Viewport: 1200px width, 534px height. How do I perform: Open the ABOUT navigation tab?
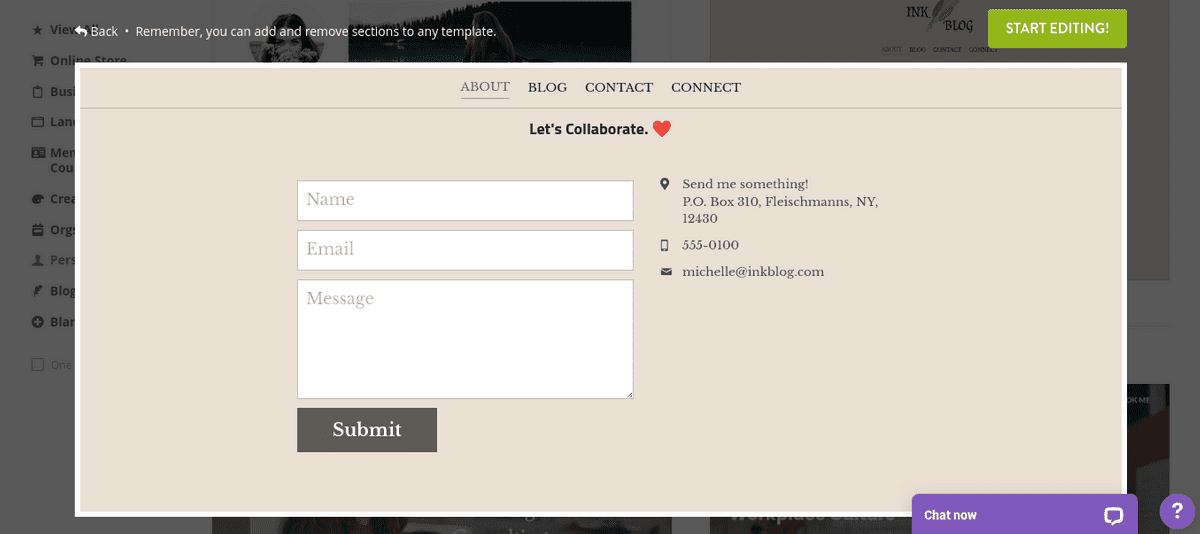(x=485, y=87)
